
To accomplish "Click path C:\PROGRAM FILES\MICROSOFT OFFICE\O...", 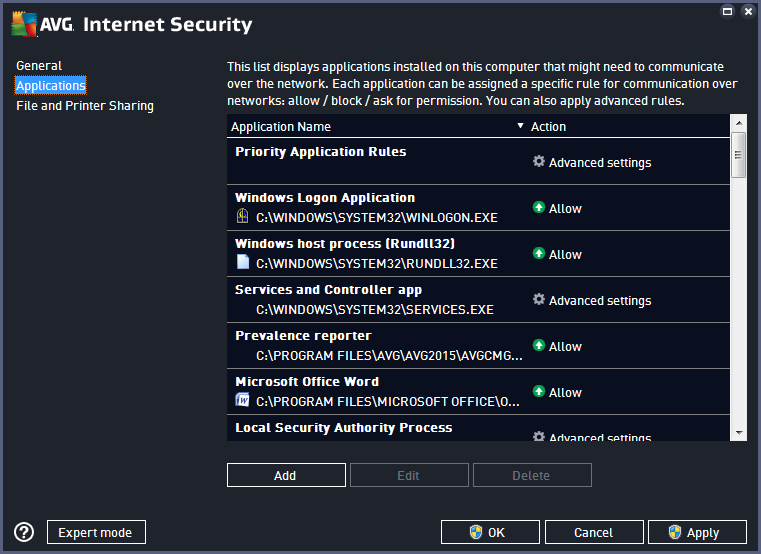I will 388,402.
